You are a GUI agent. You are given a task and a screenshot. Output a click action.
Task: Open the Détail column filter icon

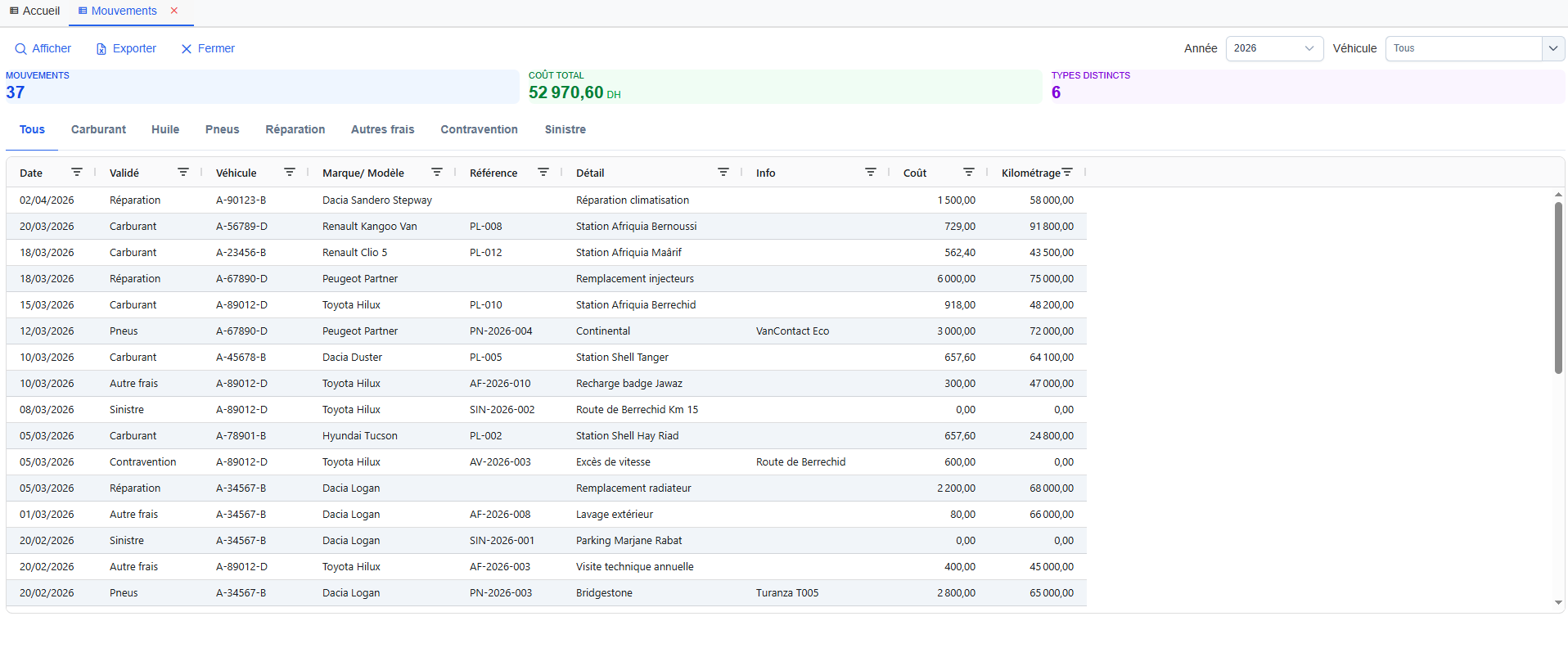[723, 173]
